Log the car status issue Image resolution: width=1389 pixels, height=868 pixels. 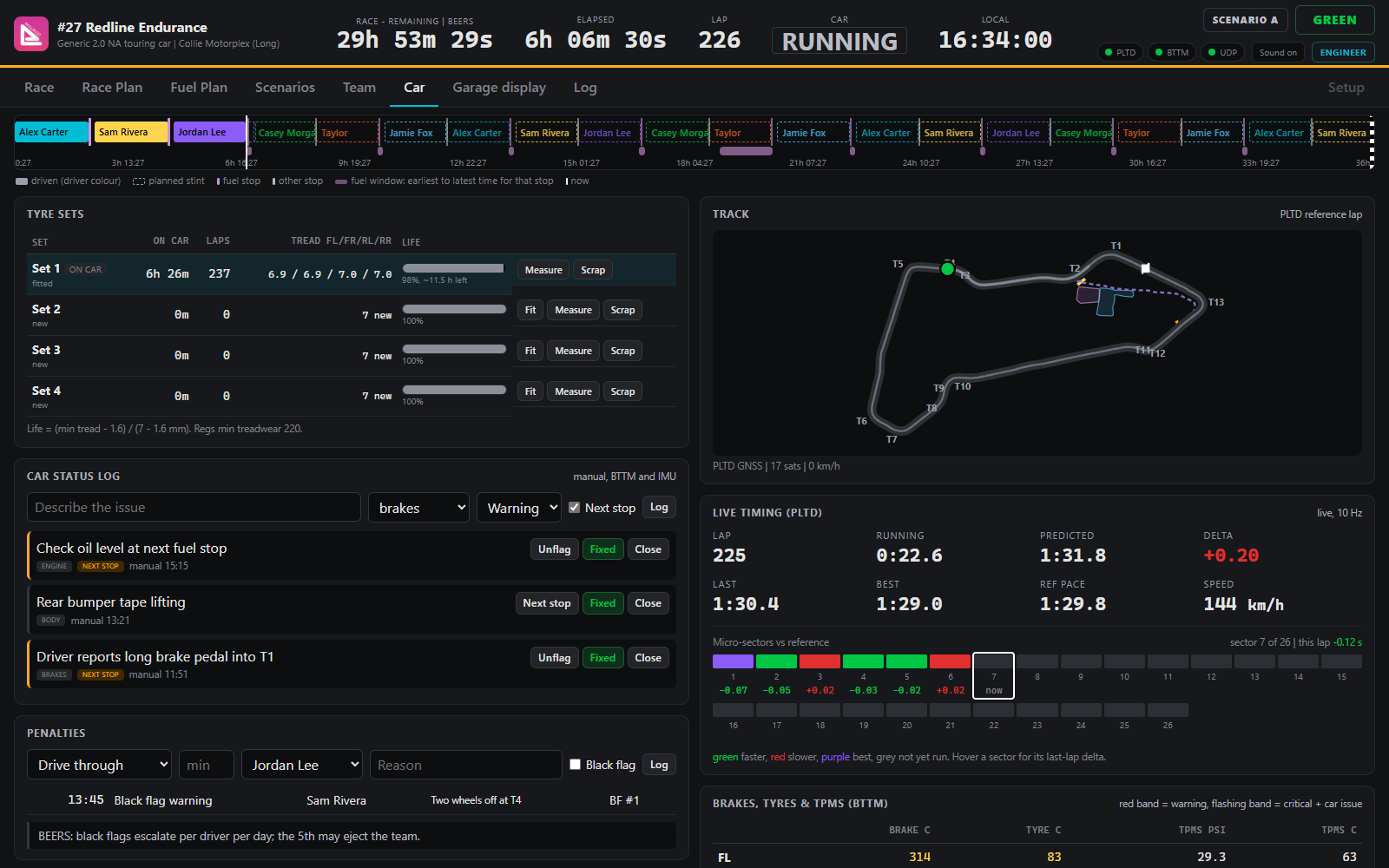659,508
